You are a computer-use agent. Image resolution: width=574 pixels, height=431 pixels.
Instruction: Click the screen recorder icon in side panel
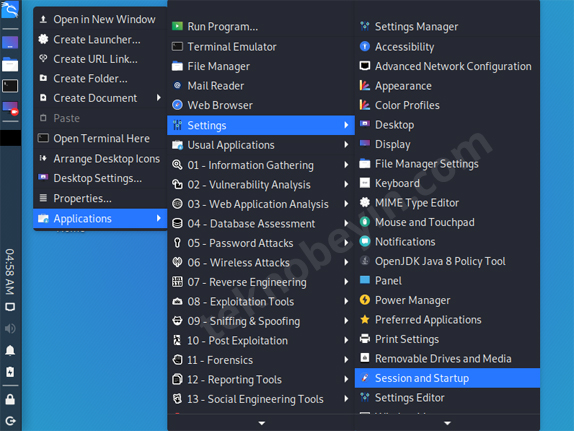[10, 108]
